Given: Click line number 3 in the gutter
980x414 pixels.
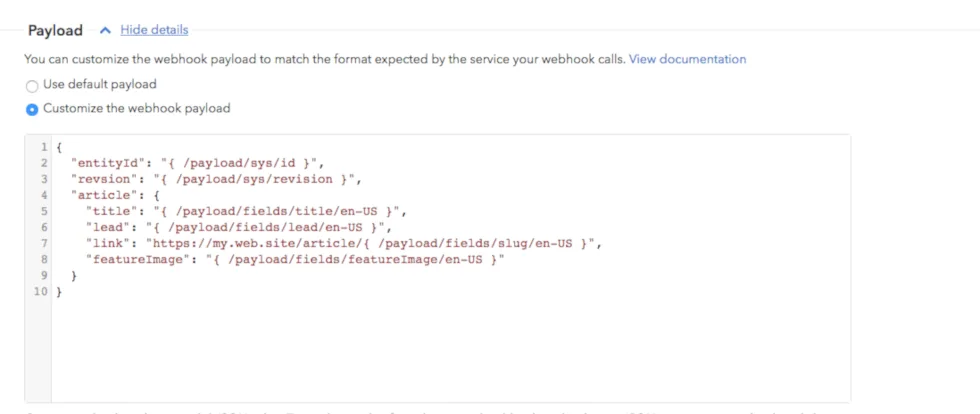Looking at the screenshot, I should tap(44, 179).
